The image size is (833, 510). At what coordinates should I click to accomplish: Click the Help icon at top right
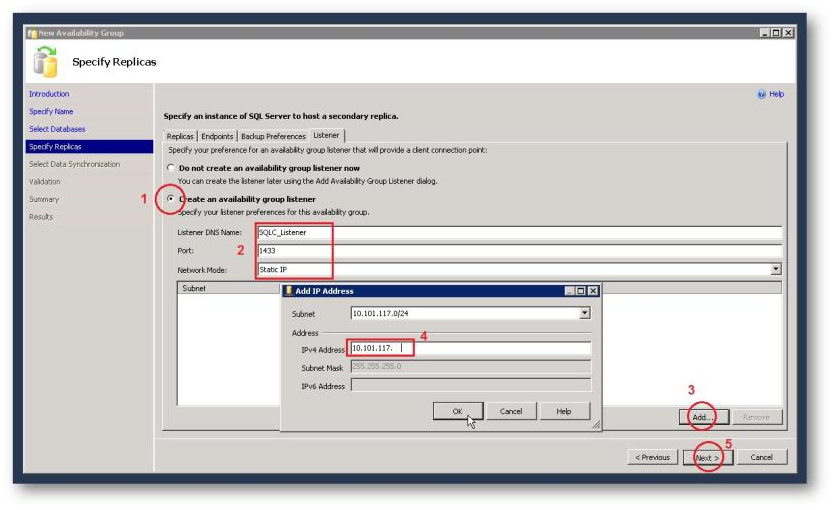click(761, 94)
